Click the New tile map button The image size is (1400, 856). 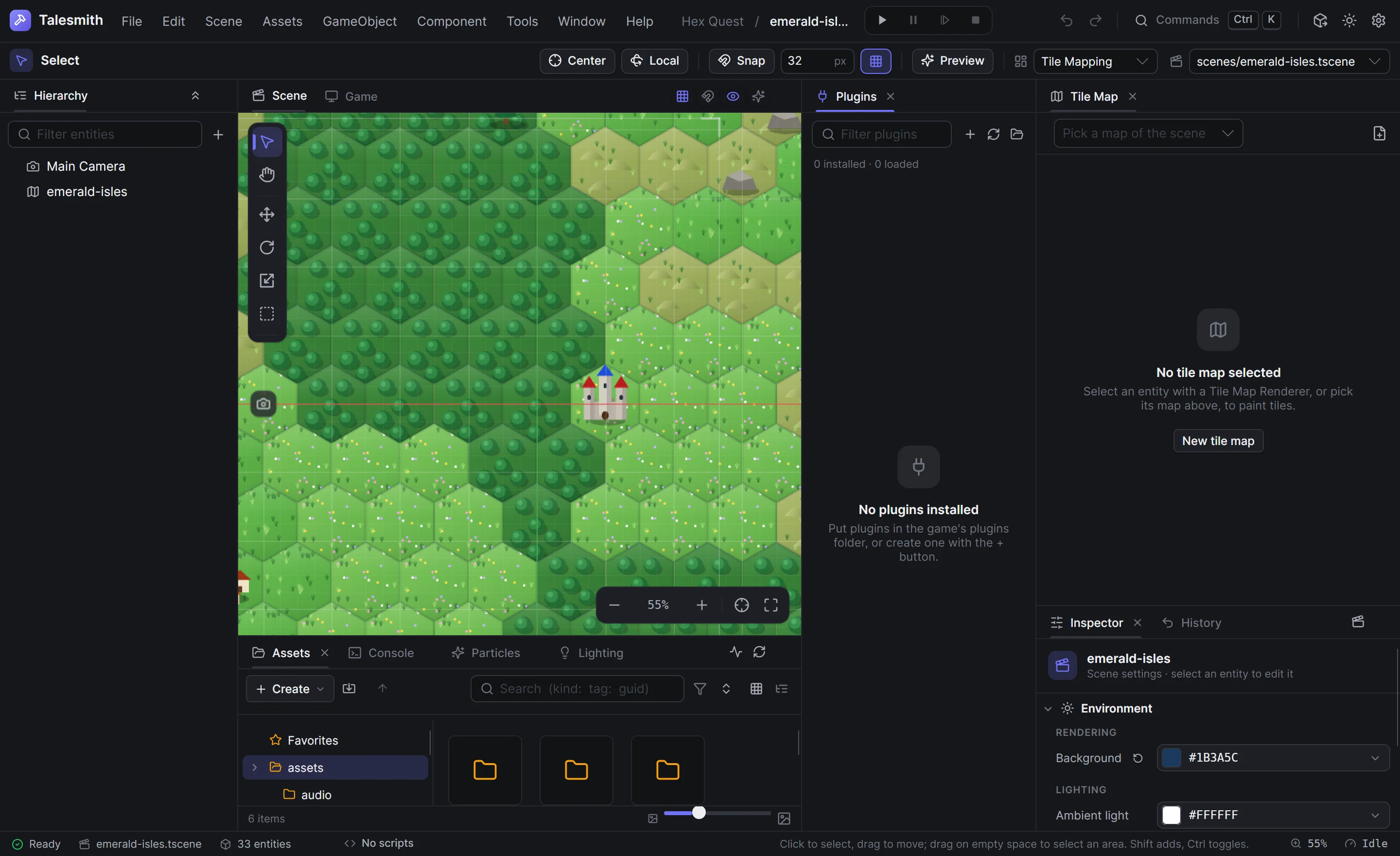[x=1218, y=441]
